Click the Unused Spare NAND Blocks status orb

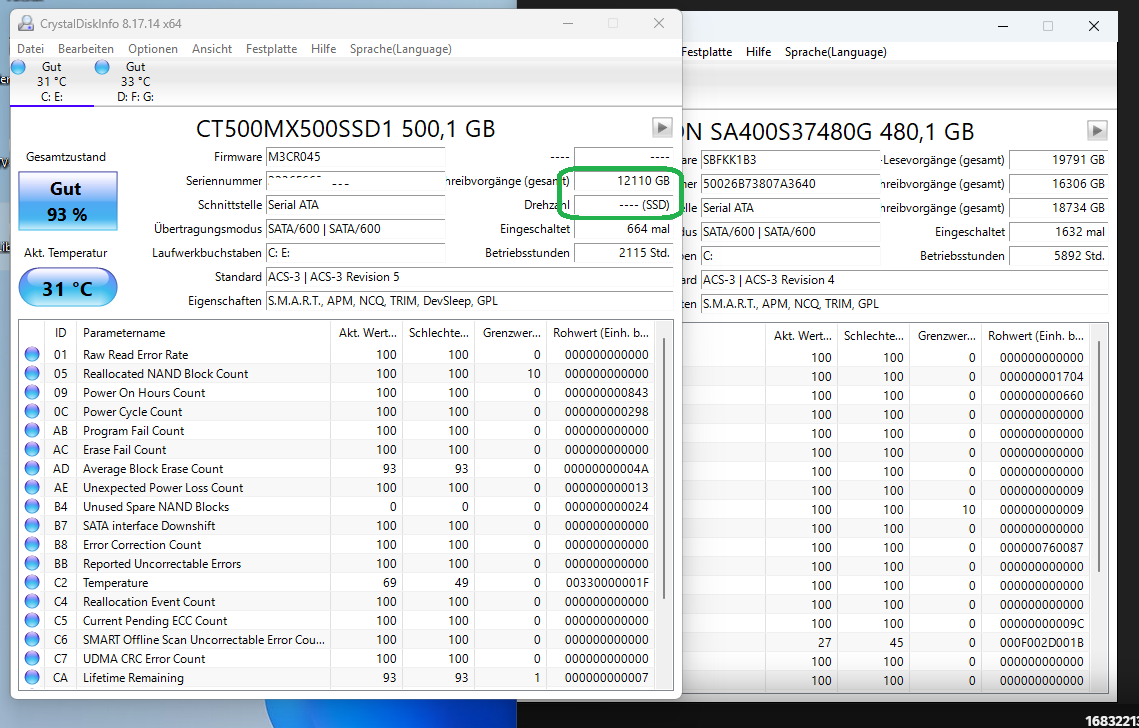(x=32, y=506)
